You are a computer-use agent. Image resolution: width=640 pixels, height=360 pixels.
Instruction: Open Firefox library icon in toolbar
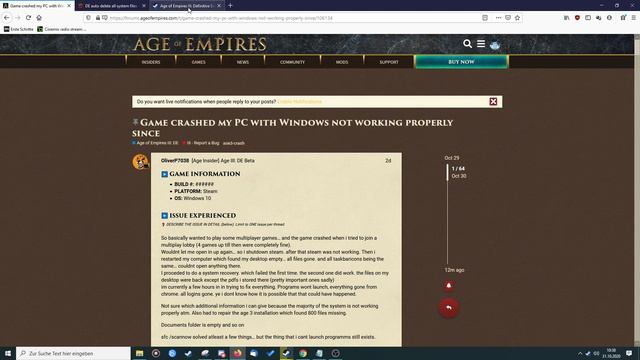567,18
